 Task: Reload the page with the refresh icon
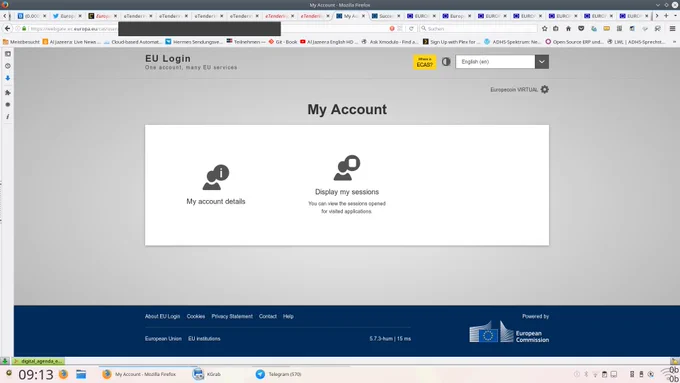(x=411, y=29)
